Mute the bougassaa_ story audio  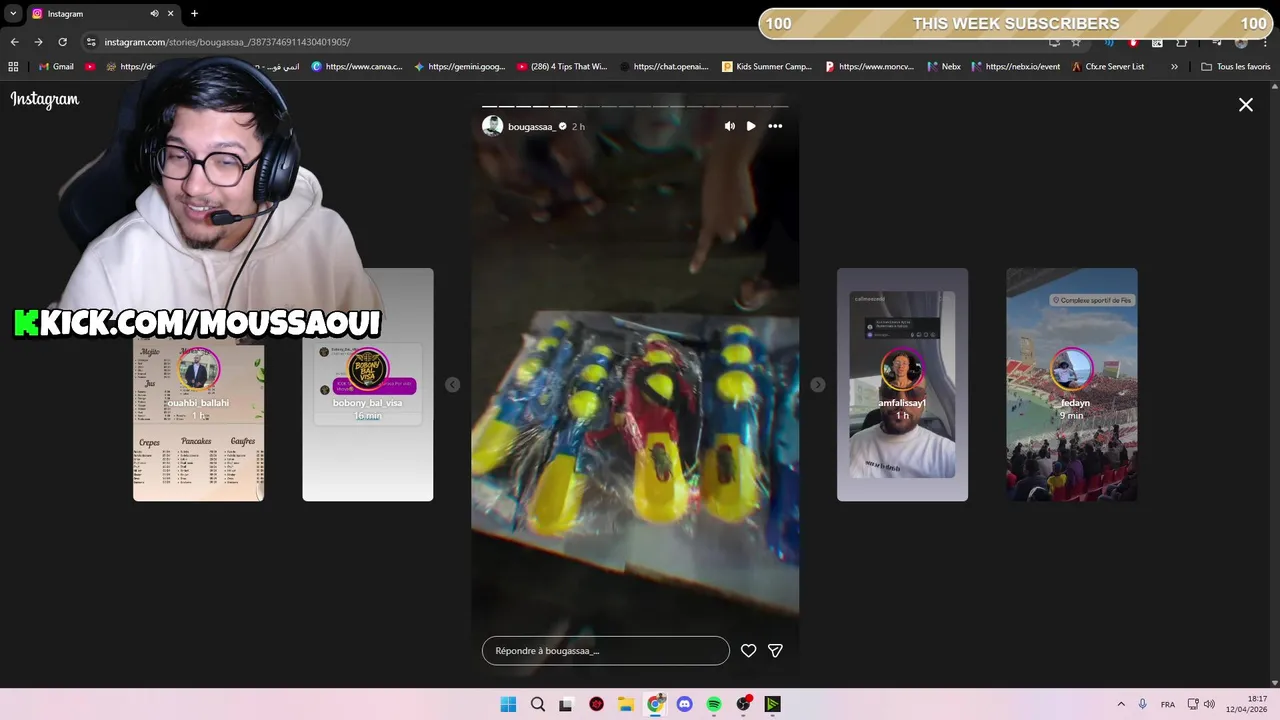730,126
